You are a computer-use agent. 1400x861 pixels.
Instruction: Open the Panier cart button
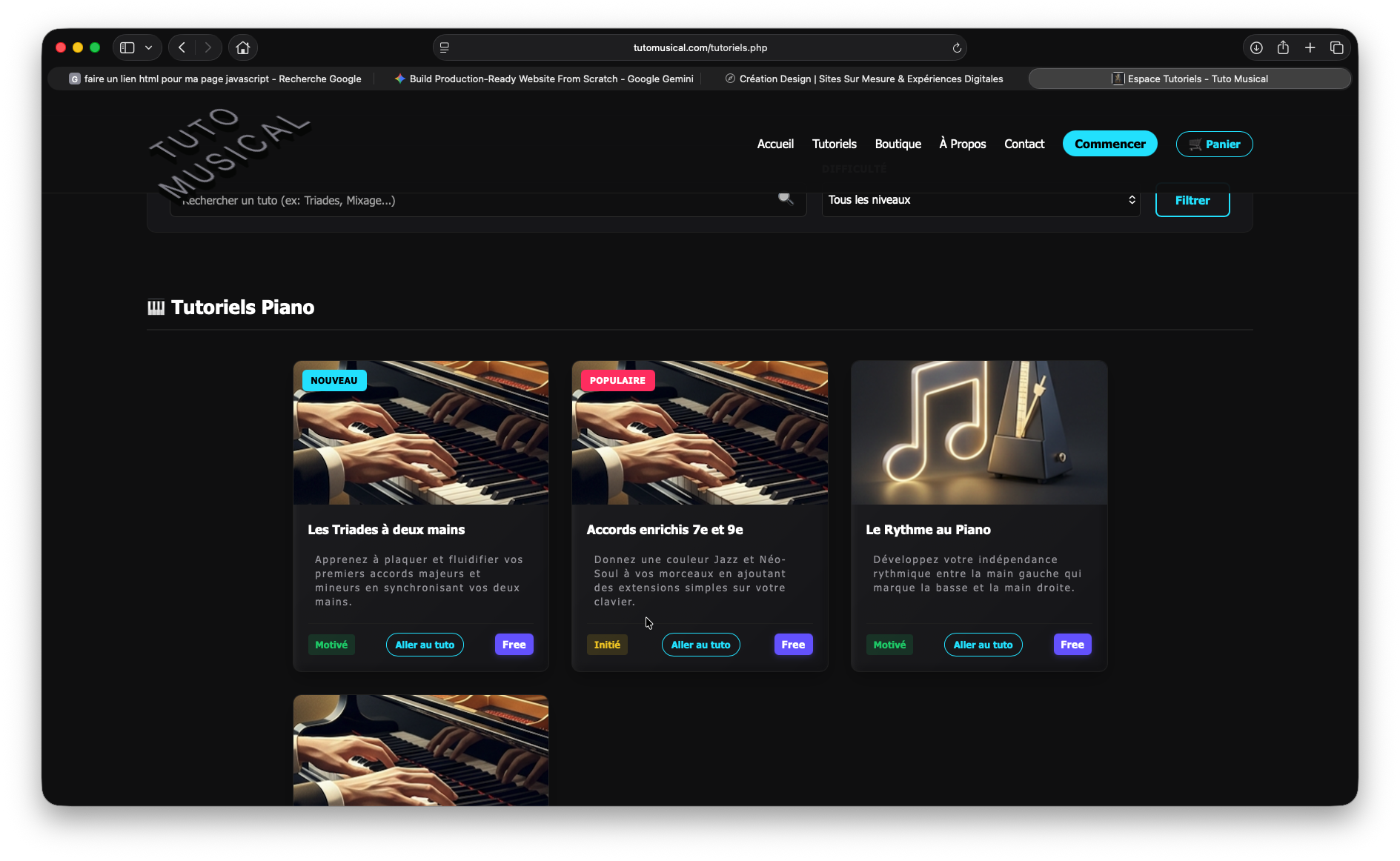pyautogui.click(x=1214, y=144)
